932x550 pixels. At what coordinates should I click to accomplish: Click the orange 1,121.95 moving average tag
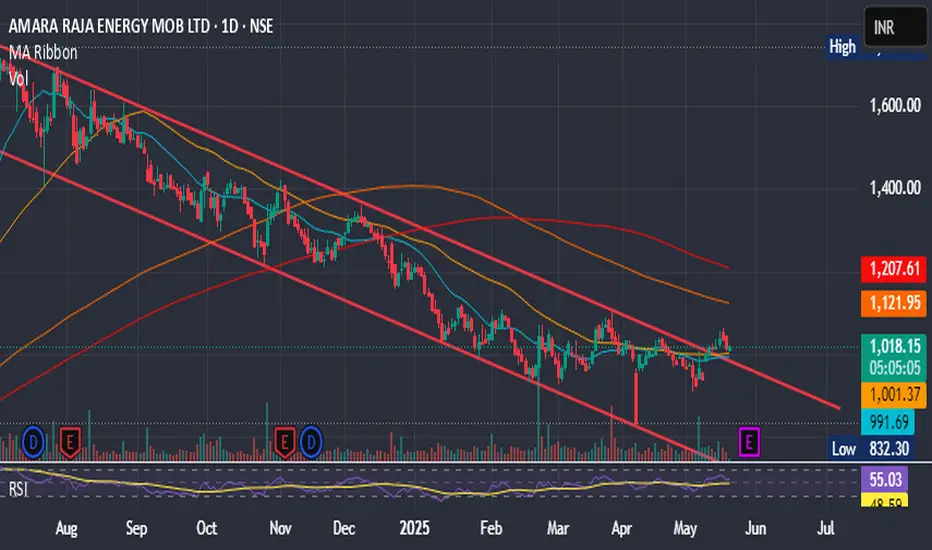click(x=894, y=303)
